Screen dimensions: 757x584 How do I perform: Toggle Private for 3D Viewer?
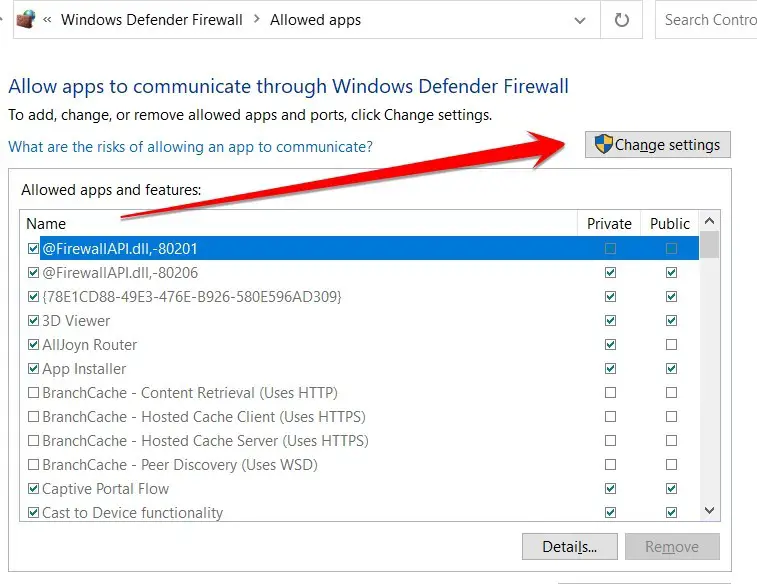[x=610, y=320]
